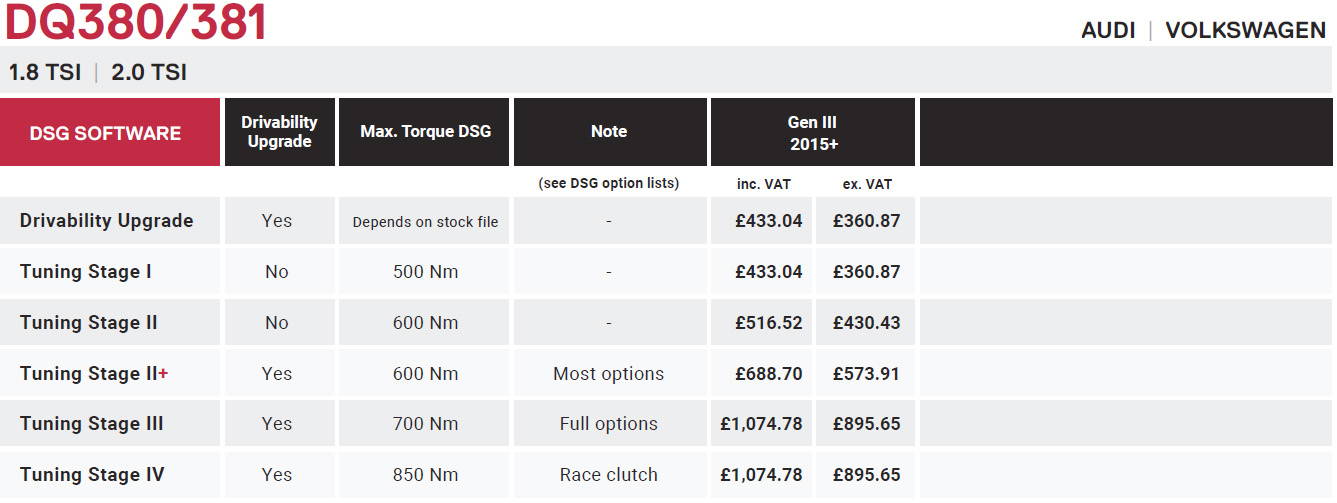The width and height of the screenshot is (1337, 503).
Task: Select the Drivability Upgrade row label
Action: 106,221
